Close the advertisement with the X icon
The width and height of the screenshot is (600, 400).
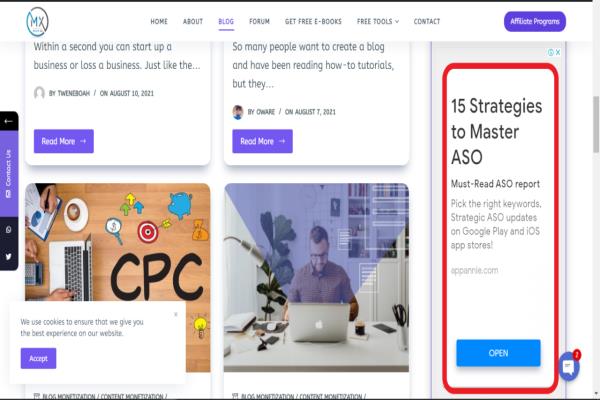(558, 52)
